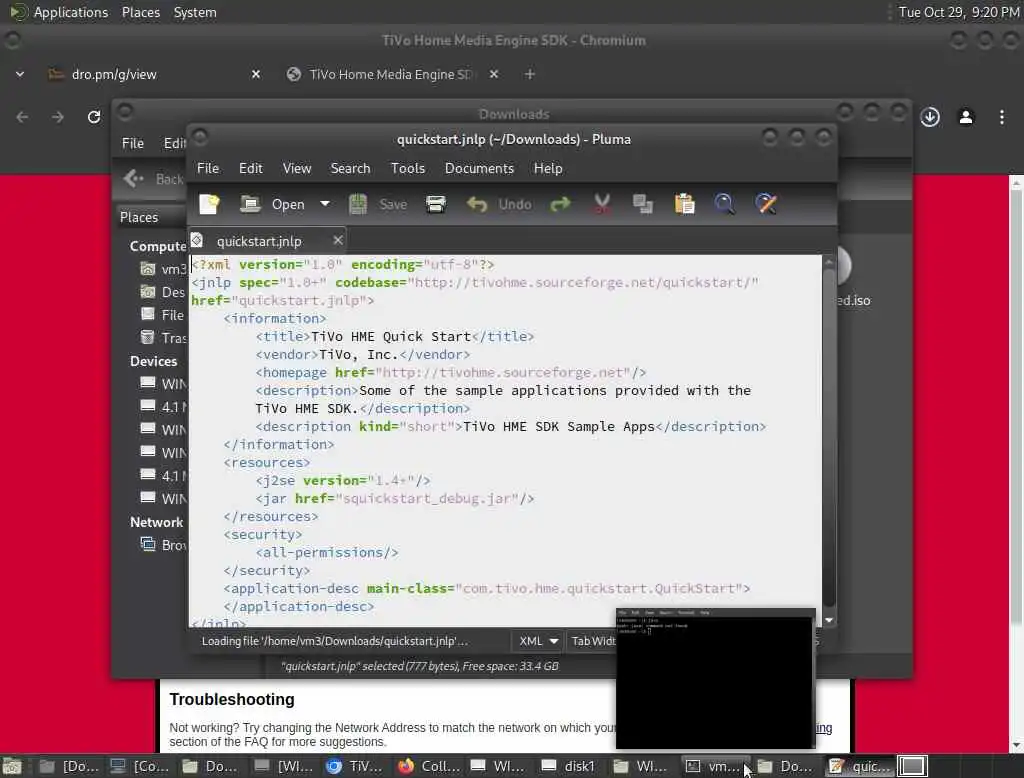Screen dimensions: 1024x778
Task: Go back in Chromium browser
Action: [22, 117]
